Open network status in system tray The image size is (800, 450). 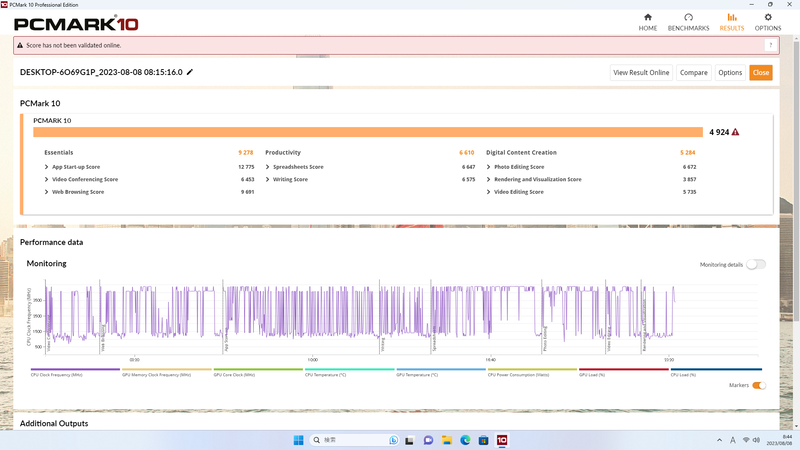click(746, 440)
